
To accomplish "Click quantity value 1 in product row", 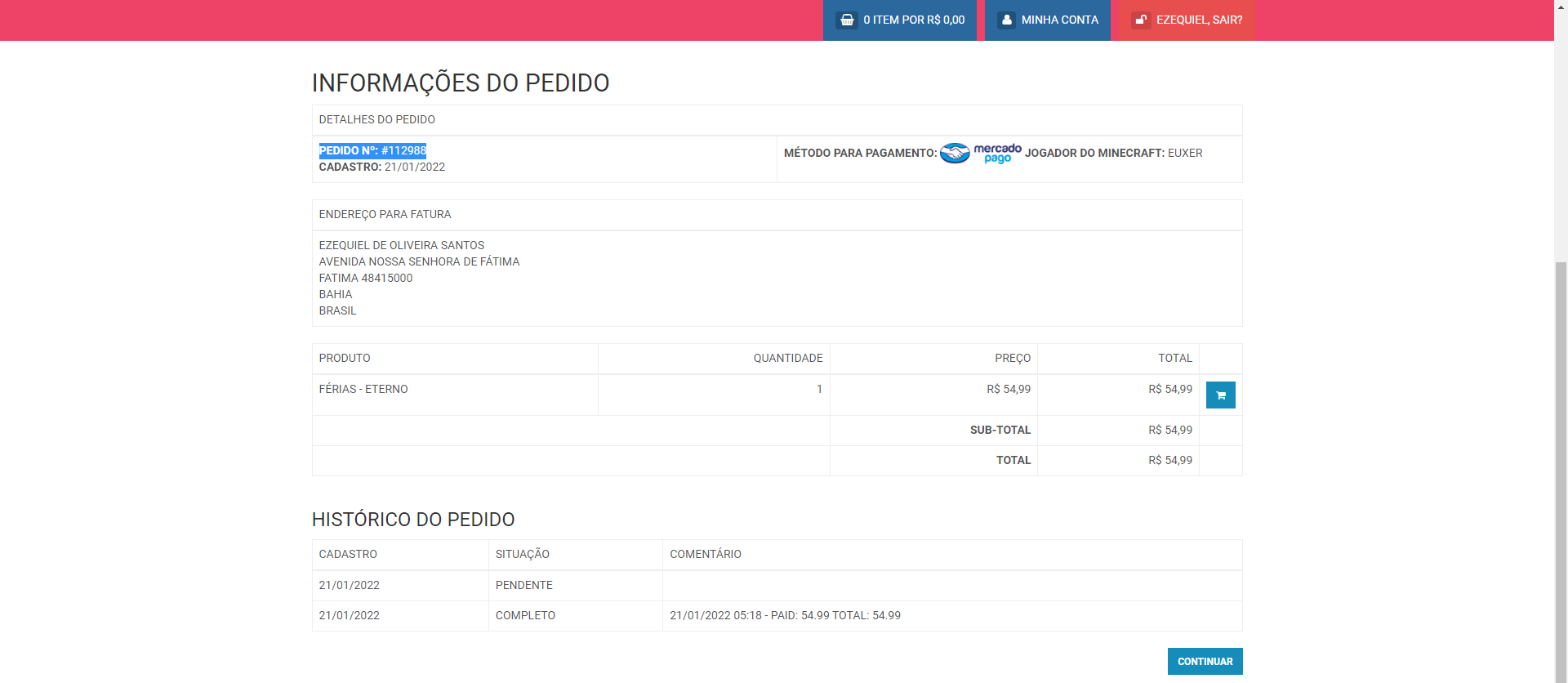I will pyautogui.click(x=819, y=389).
